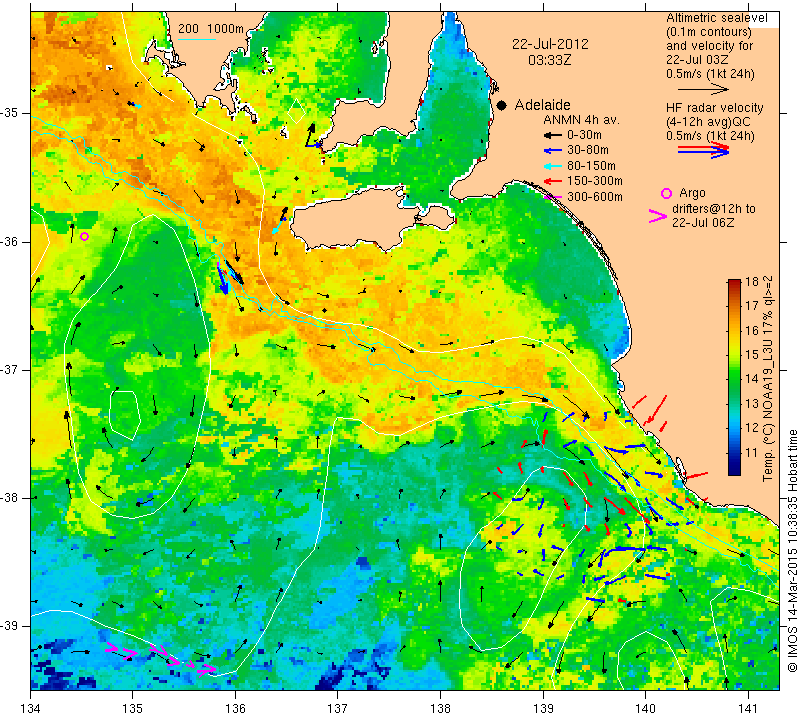
Task: Click the red-blue HF radar velocity scale arrows
Action: tap(704, 150)
